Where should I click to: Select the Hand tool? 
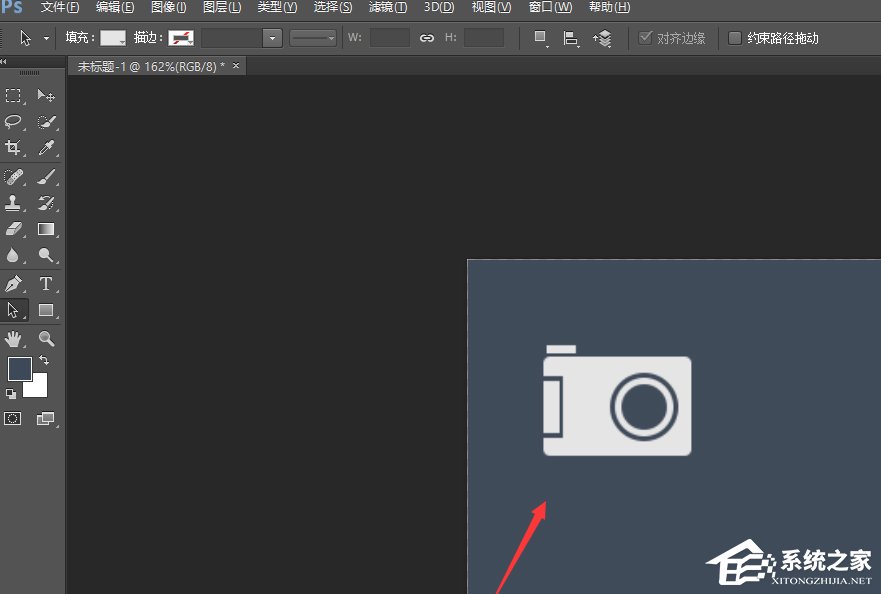coord(13,338)
